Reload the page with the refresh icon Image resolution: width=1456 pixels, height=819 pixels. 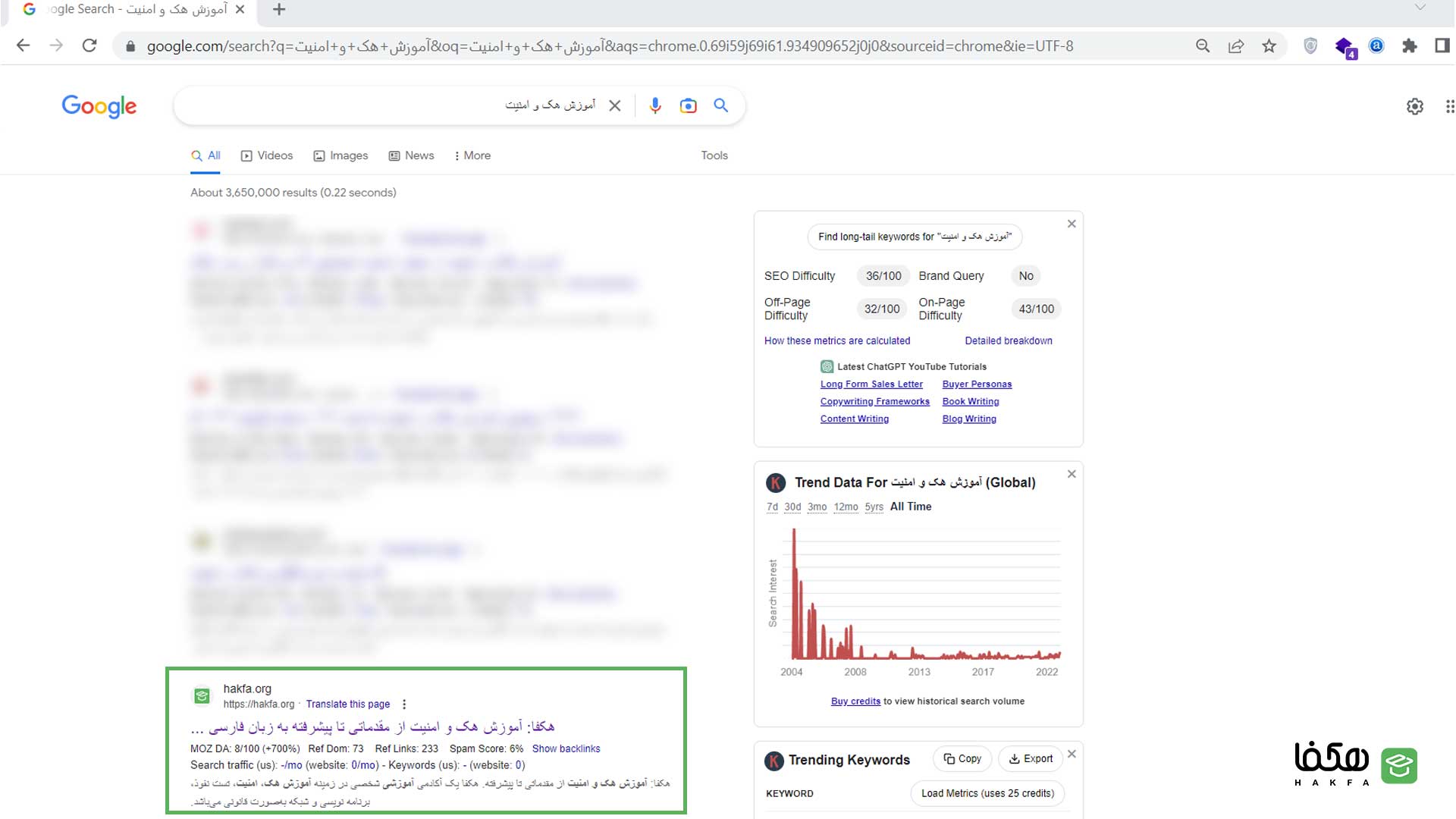tap(89, 45)
